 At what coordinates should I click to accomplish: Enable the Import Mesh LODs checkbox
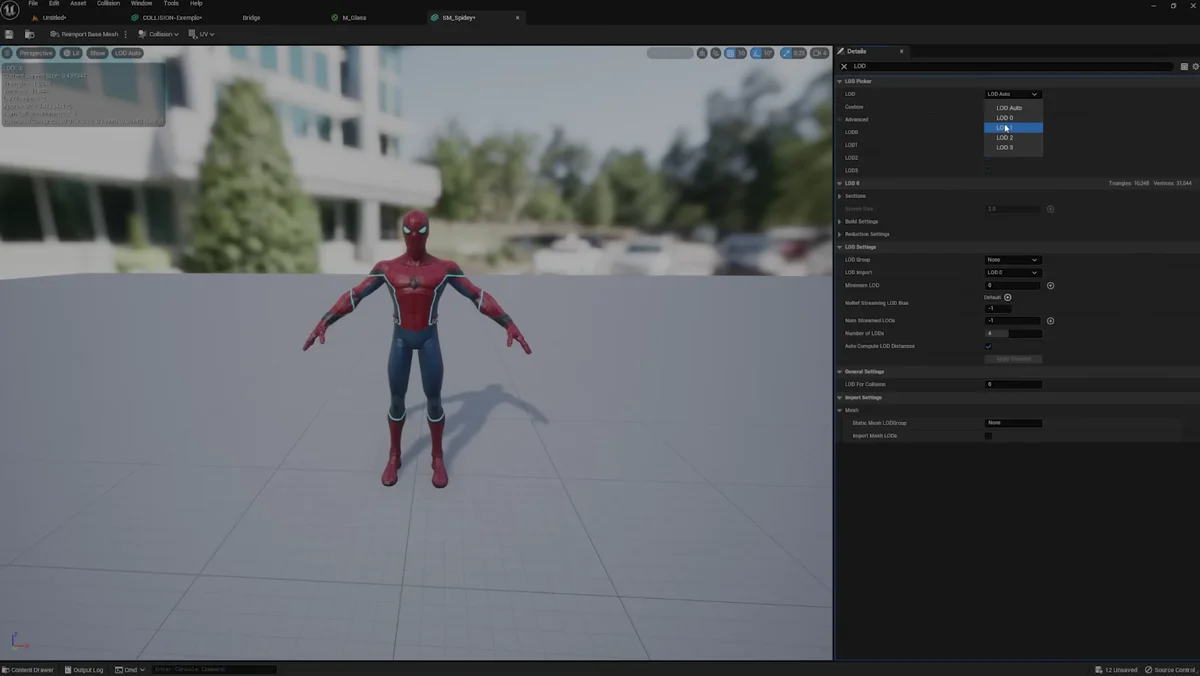pyautogui.click(x=988, y=436)
